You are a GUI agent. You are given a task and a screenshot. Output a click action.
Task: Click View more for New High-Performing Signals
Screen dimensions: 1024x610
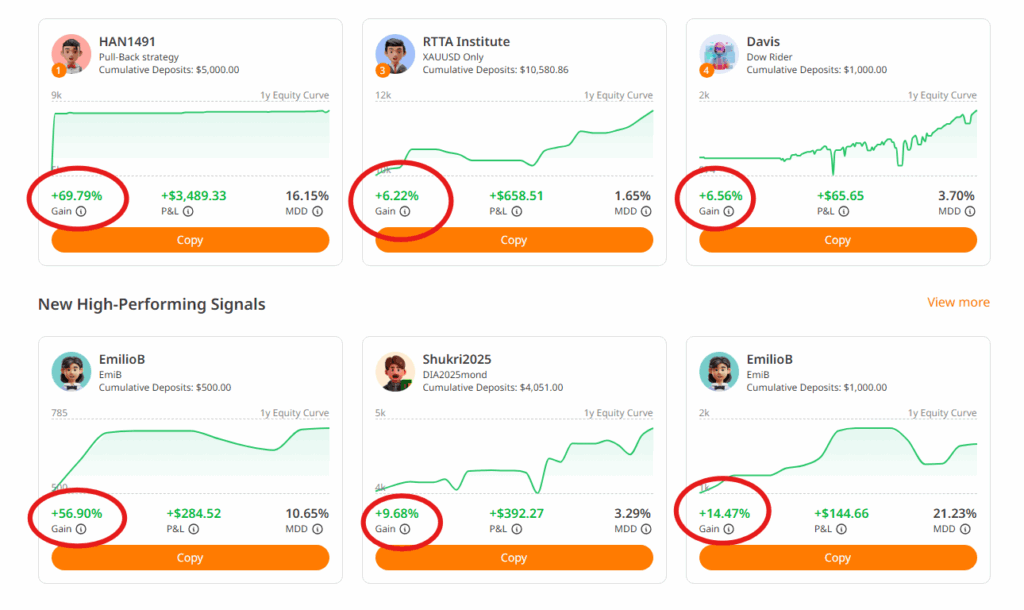click(958, 302)
